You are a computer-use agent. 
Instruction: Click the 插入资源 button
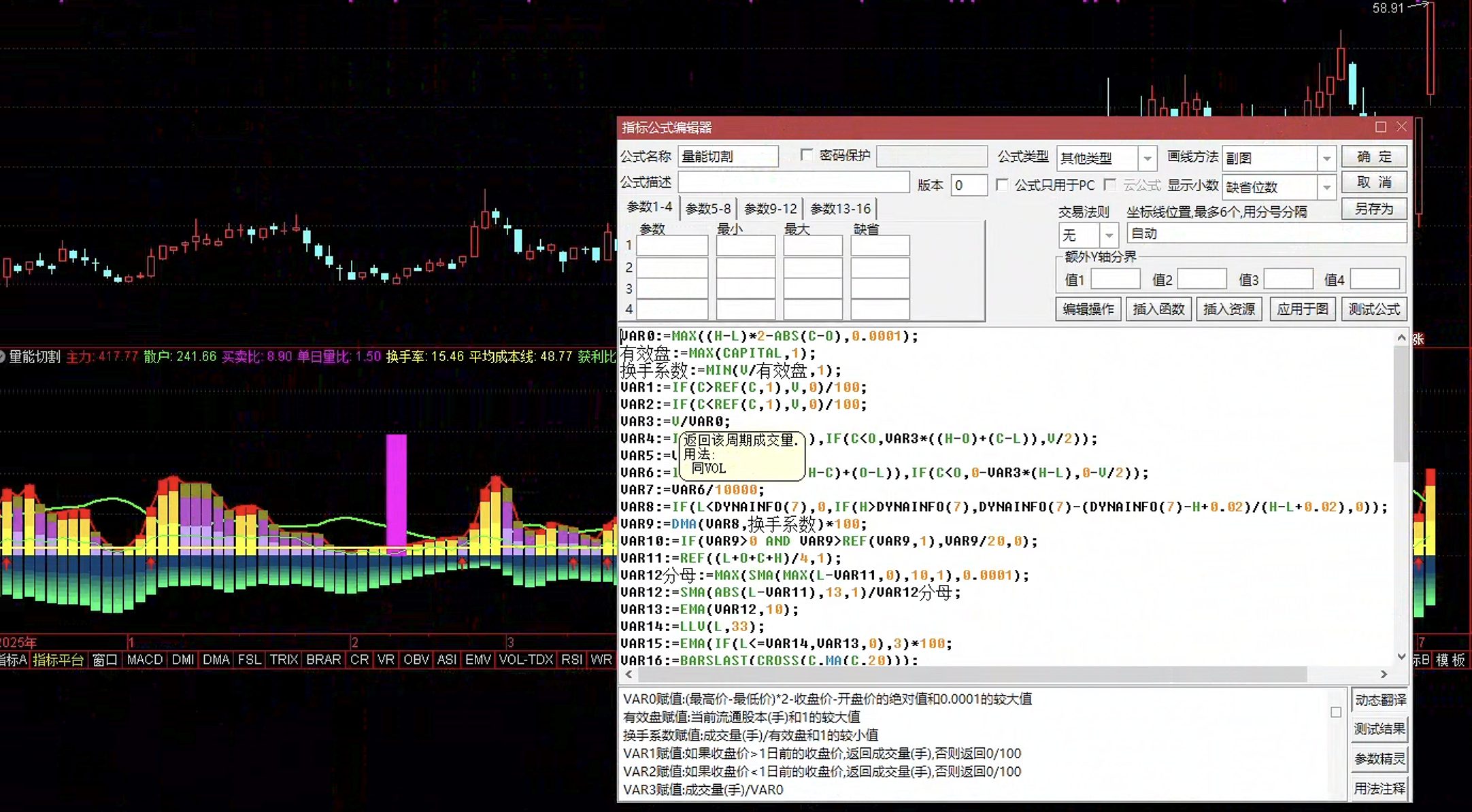click(x=1229, y=309)
